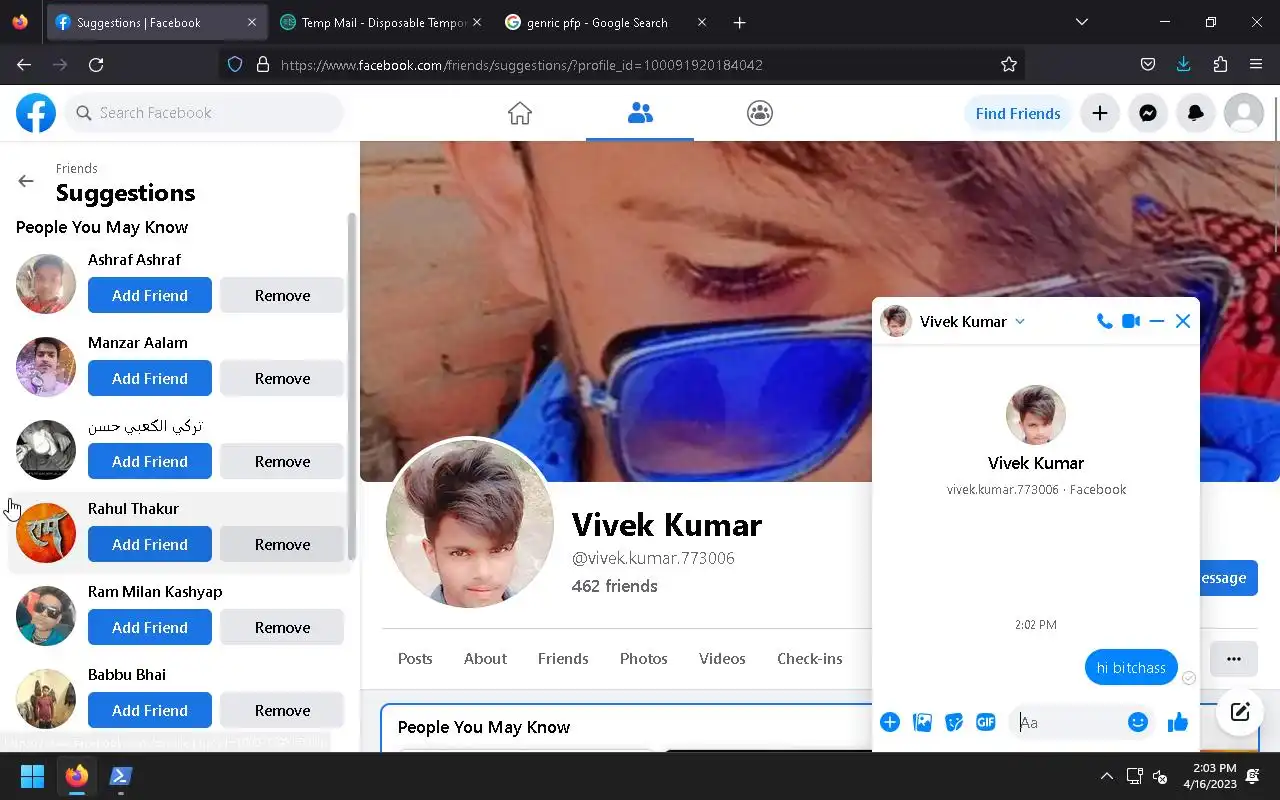Expand the list all tabs chevron

point(1081,22)
